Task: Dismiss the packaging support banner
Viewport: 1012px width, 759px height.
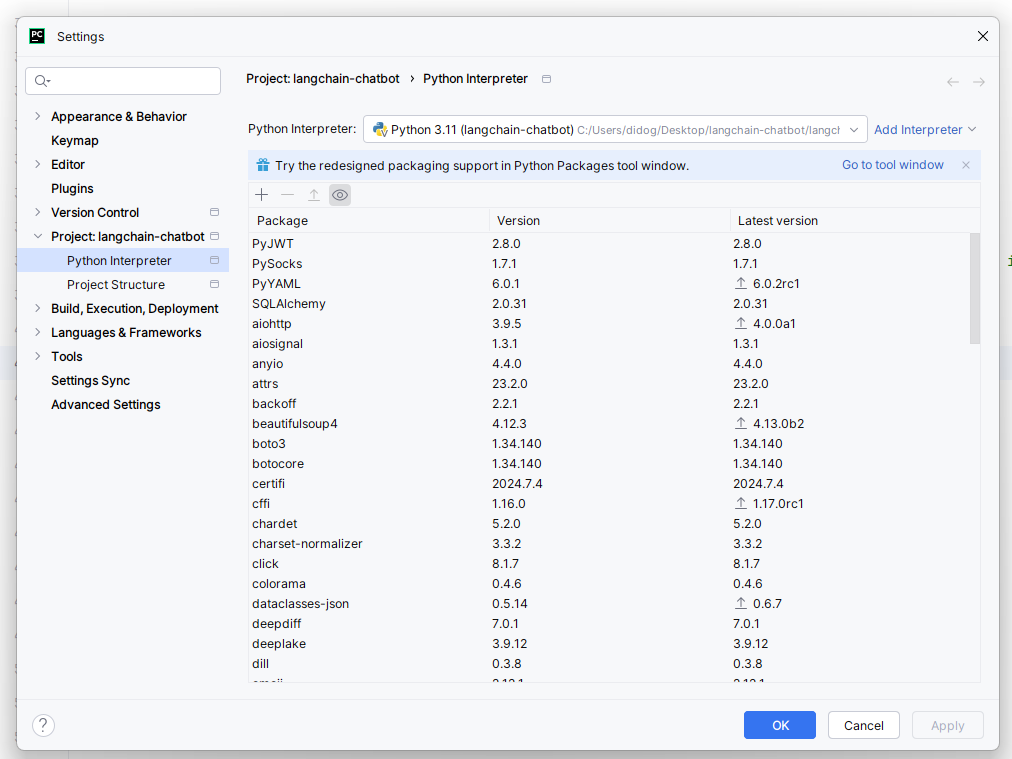Action: coord(965,164)
